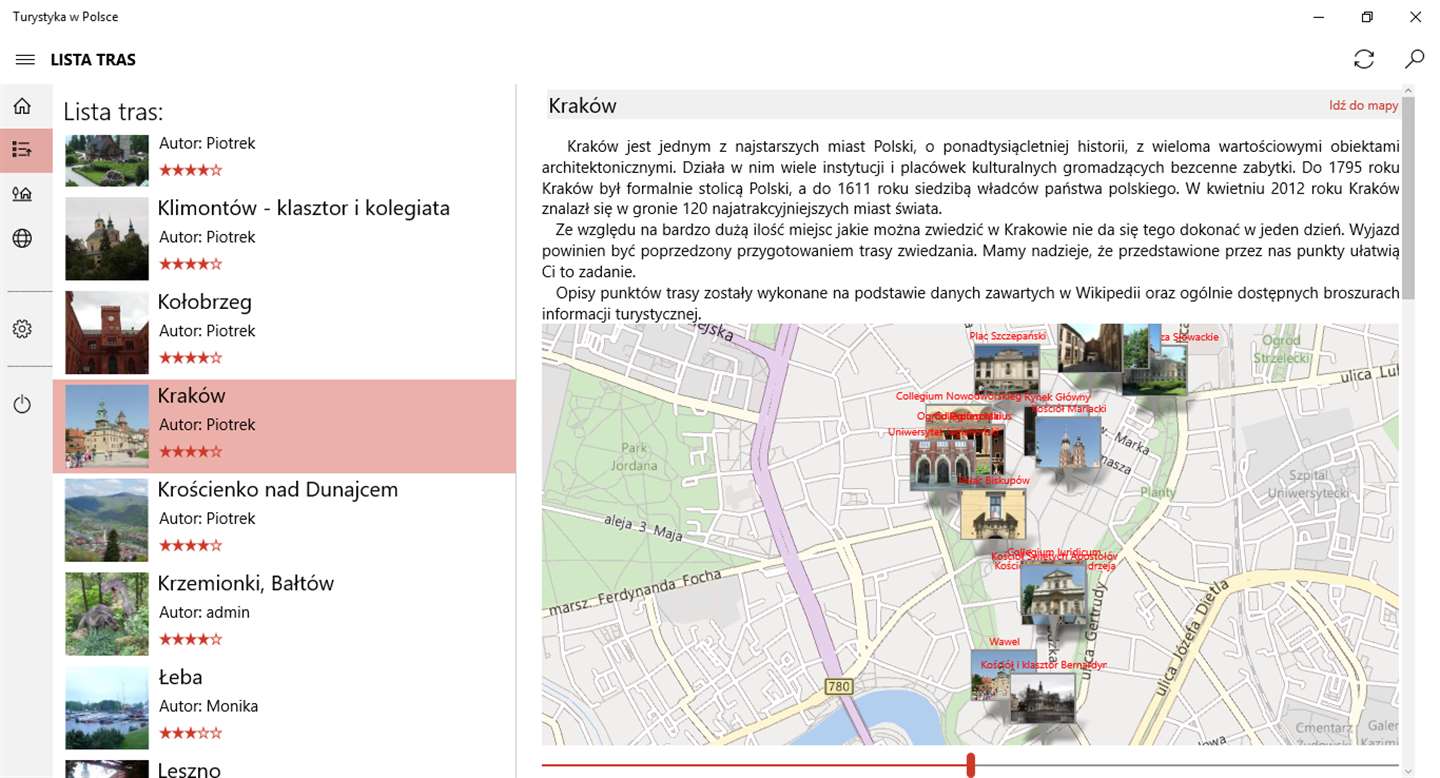Click the Kraków heading in details panel
Image resolution: width=1440 pixels, height=778 pixels.
point(583,105)
